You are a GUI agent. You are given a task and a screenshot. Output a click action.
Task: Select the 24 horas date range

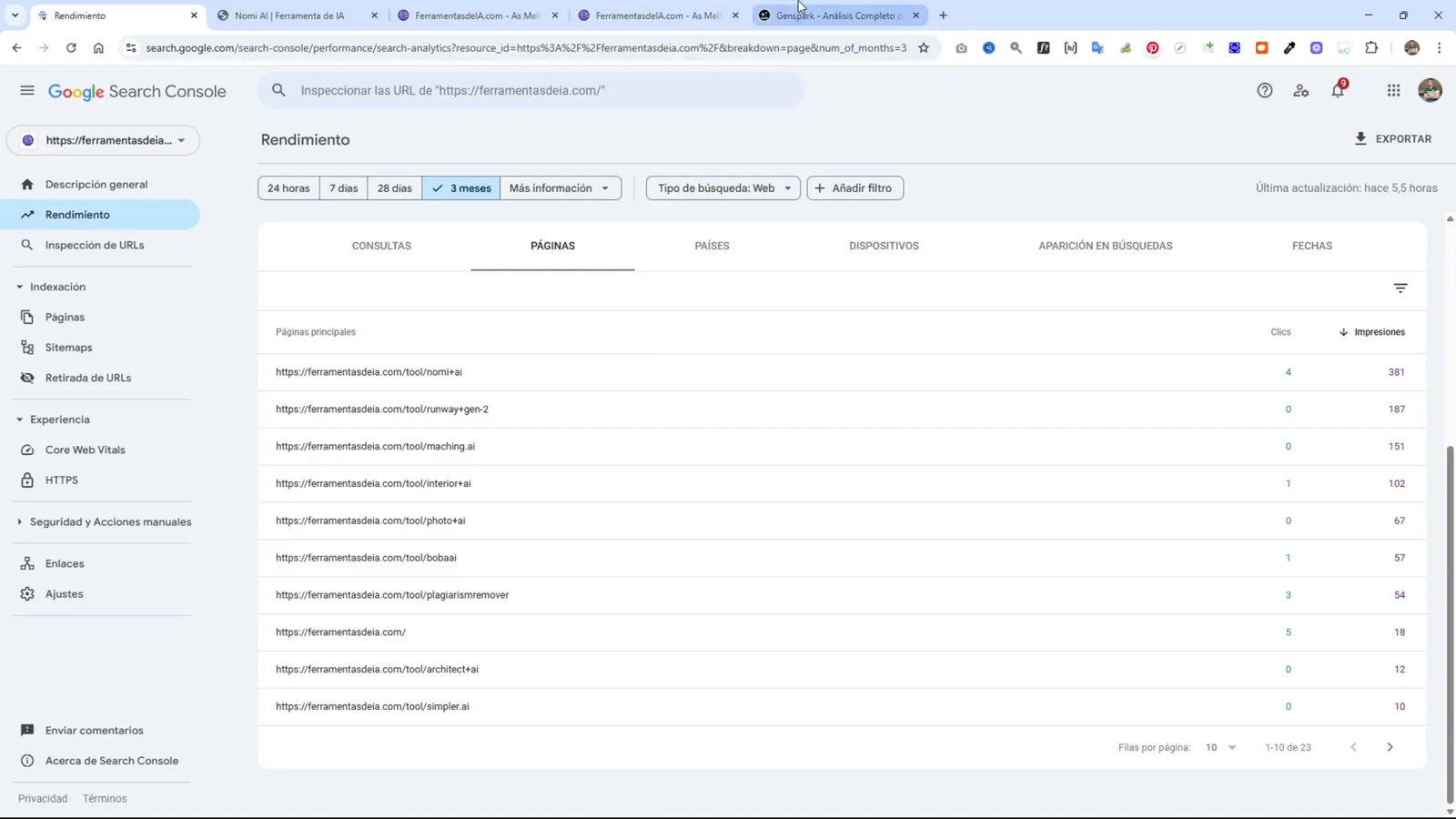pos(288,187)
